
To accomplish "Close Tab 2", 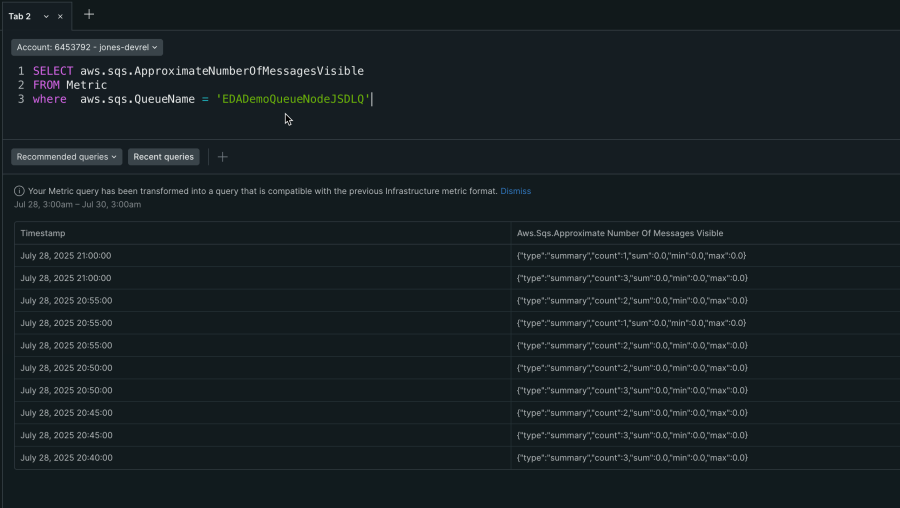I will click(x=60, y=17).
